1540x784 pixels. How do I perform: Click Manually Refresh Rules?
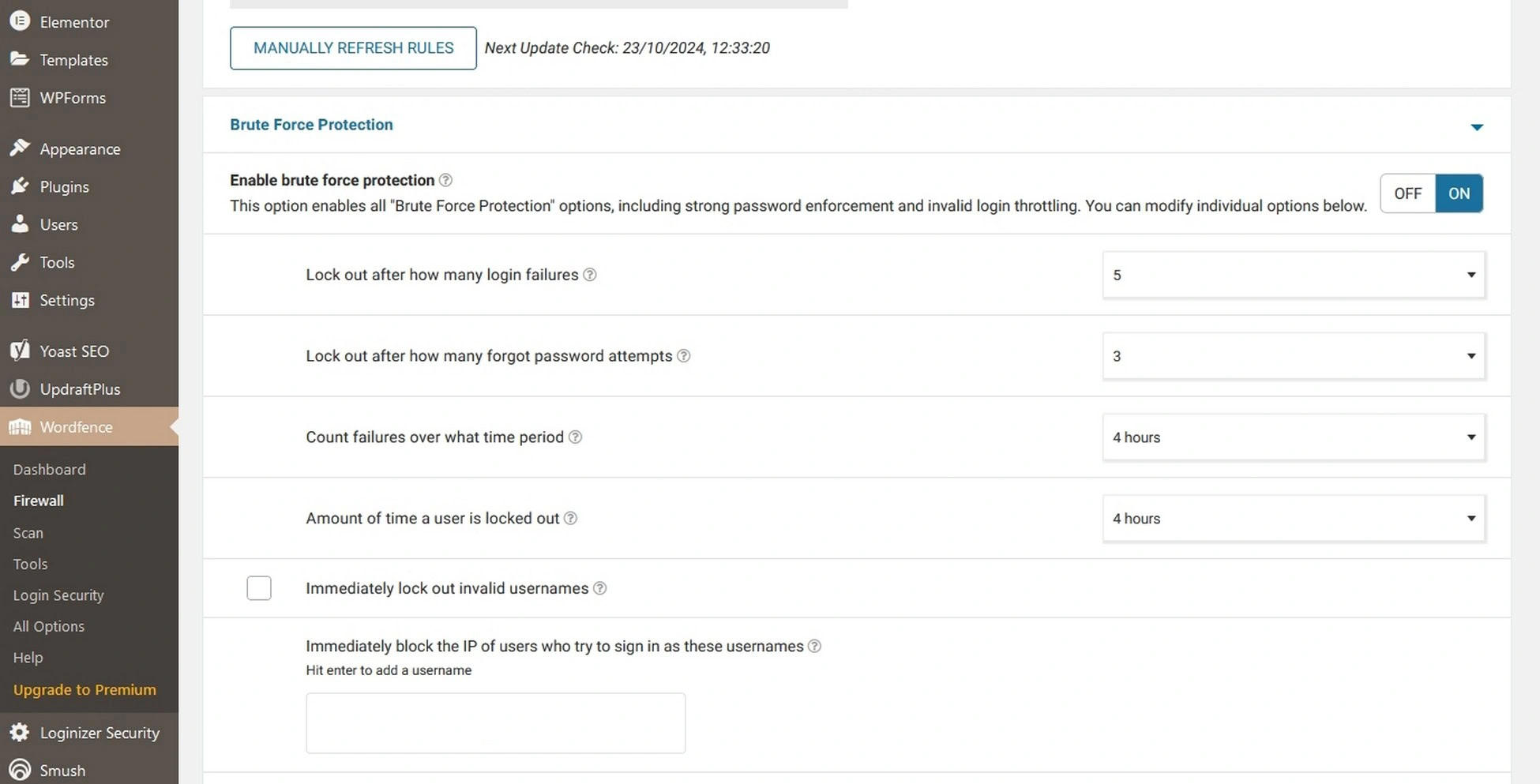point(353,47)
